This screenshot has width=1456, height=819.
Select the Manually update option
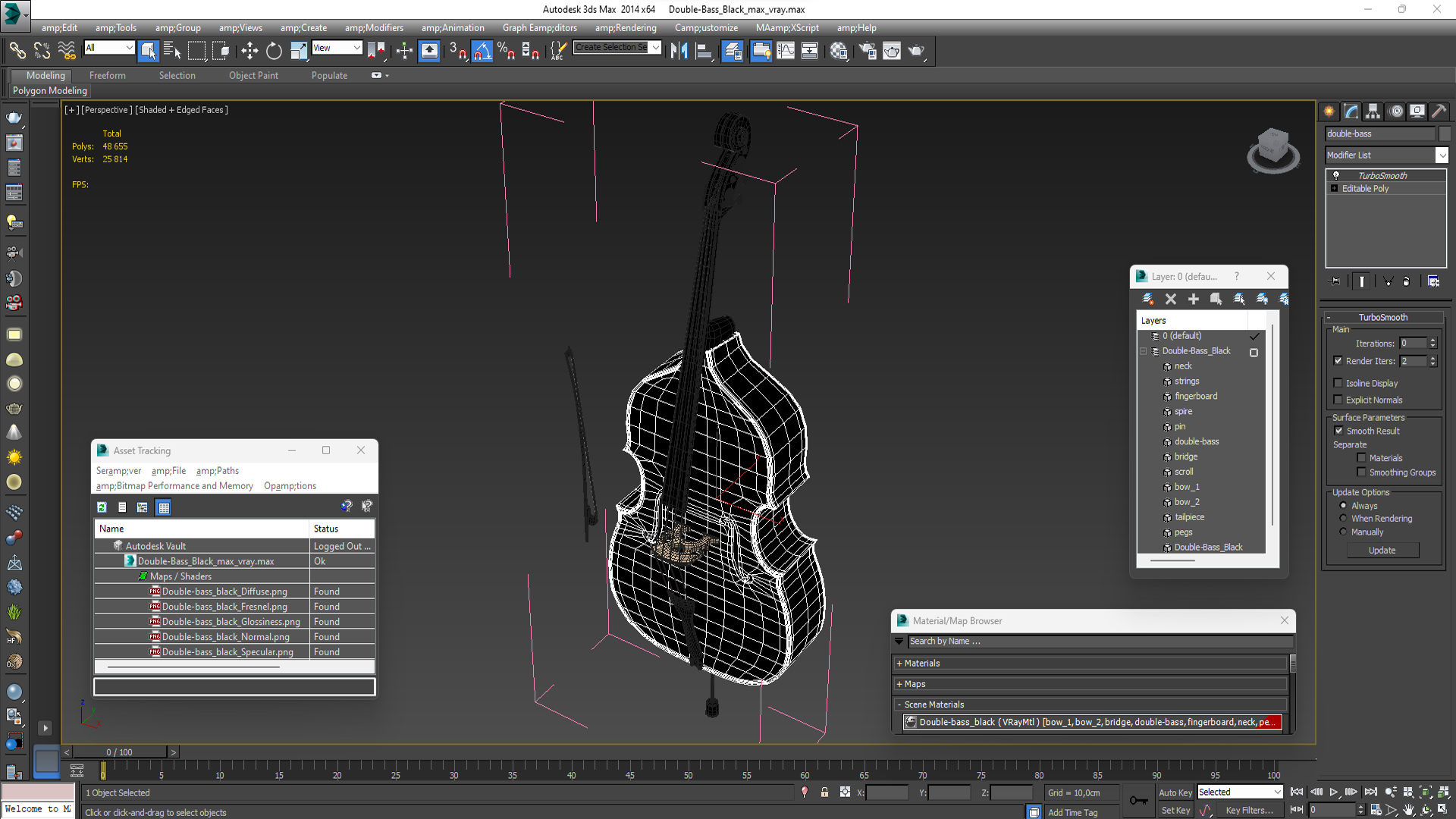click(x=1344, y=532)
